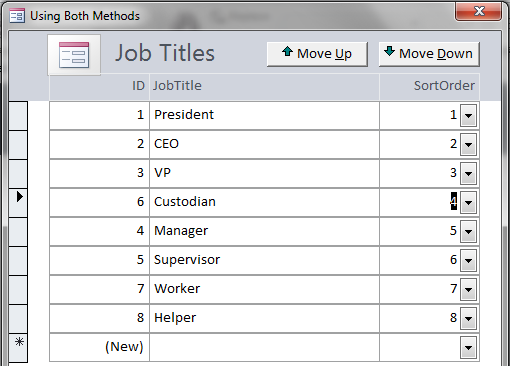Screen dimensions: 510x366
Task: Select the record selector for Helper row
Action: [x=18, y=318]
